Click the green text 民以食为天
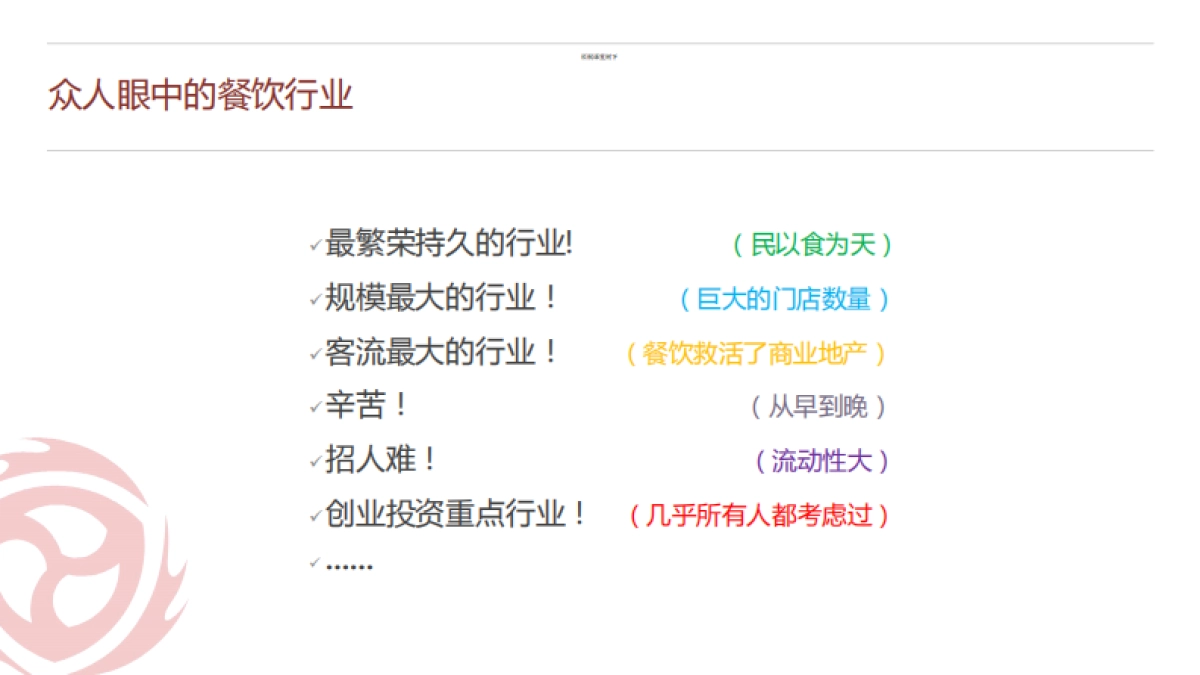The image size is (1200, 675). (815, 245)
